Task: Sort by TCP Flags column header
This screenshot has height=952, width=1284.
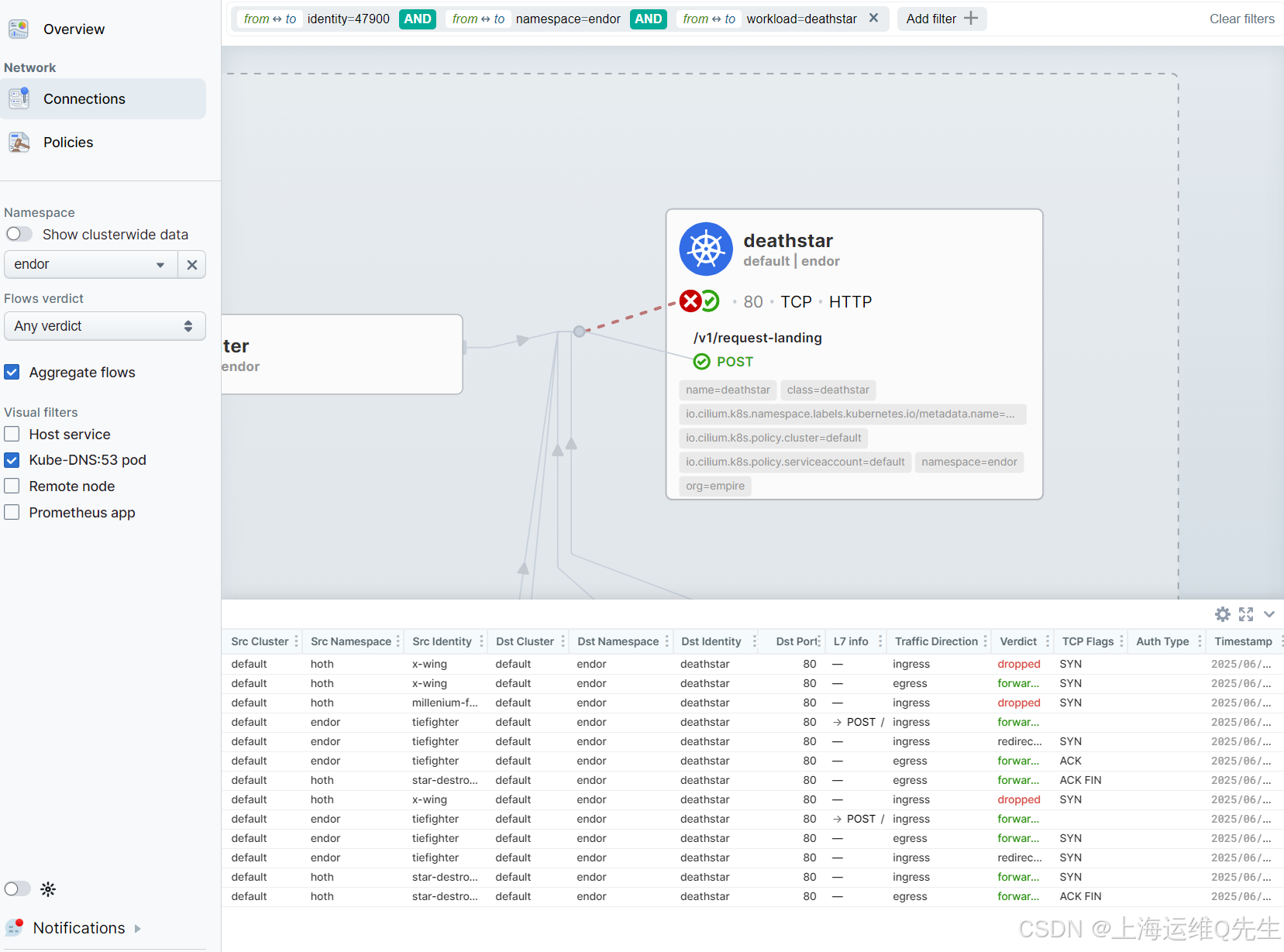Action: [1087, 641]
